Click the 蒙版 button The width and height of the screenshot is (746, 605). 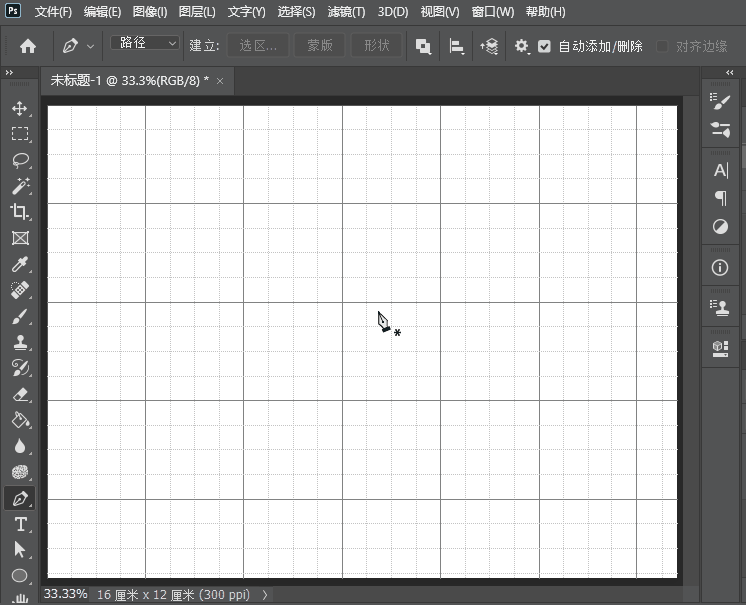pos(320,46)
